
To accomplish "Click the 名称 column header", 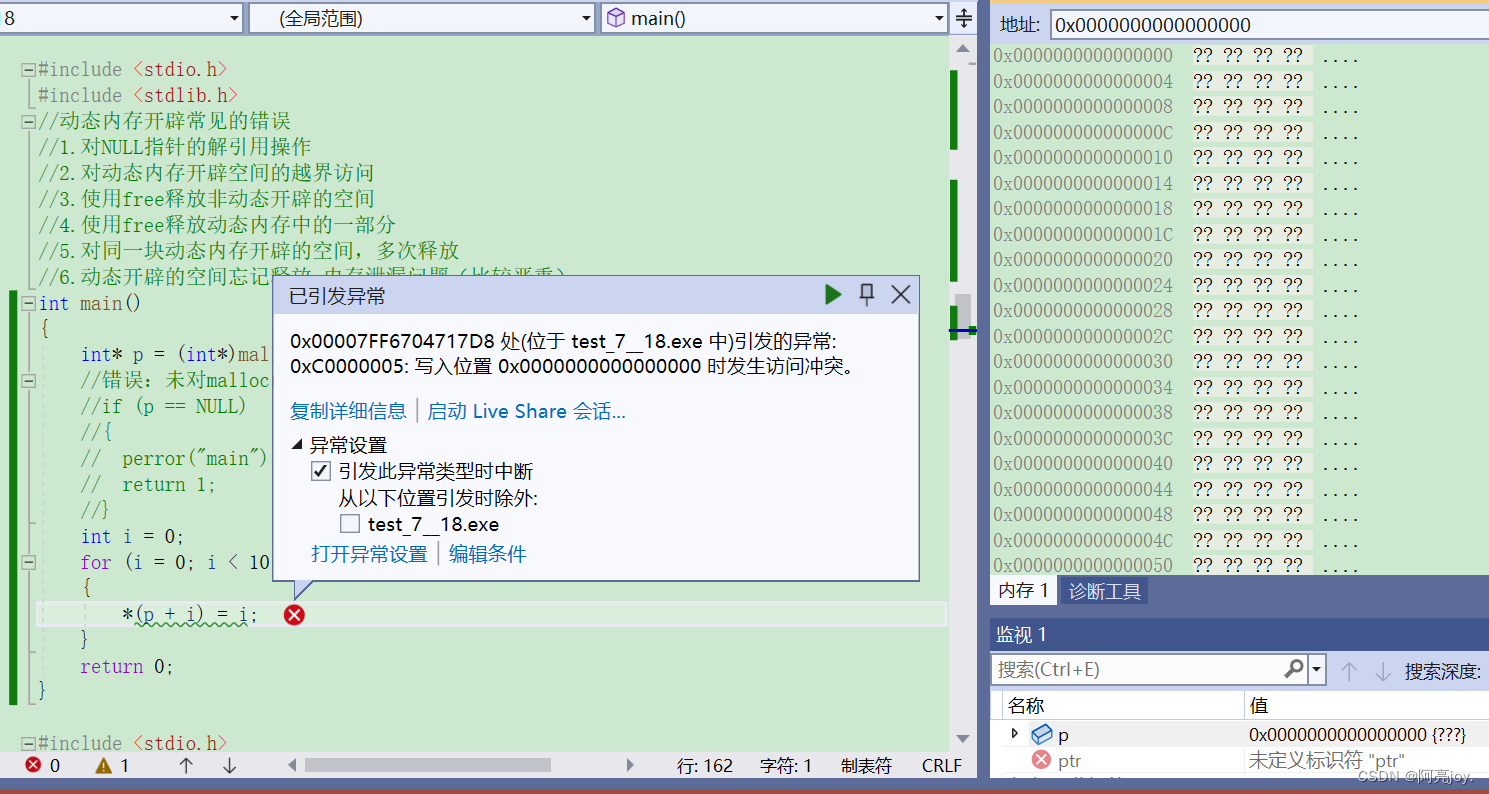I will pos(1026,706).
